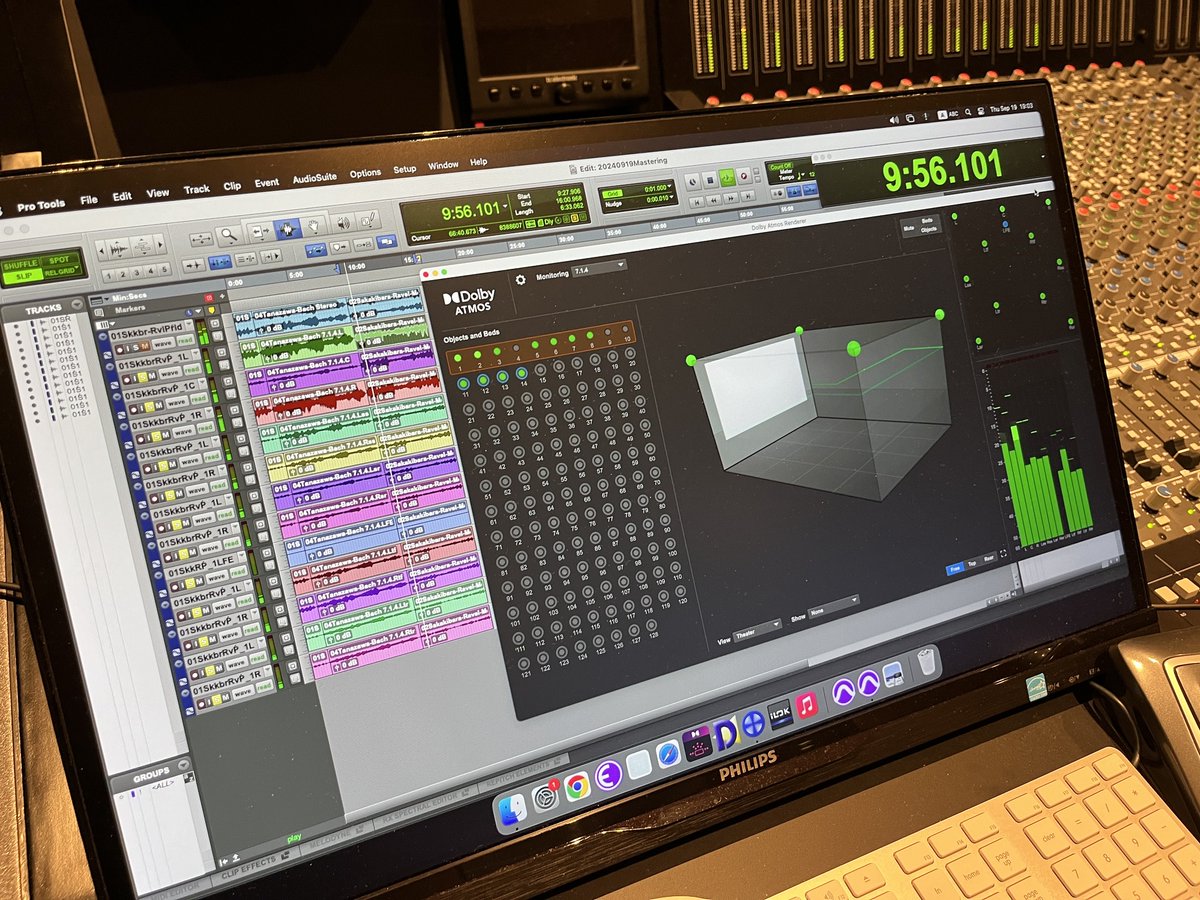Click the green Play transport button
This screenshot has height=900, width=1200.
pos(727,179)
